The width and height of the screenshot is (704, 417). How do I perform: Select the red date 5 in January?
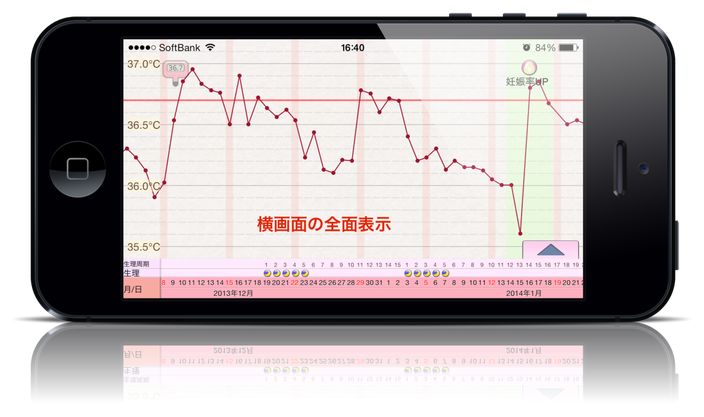click(x=426, y=282)
